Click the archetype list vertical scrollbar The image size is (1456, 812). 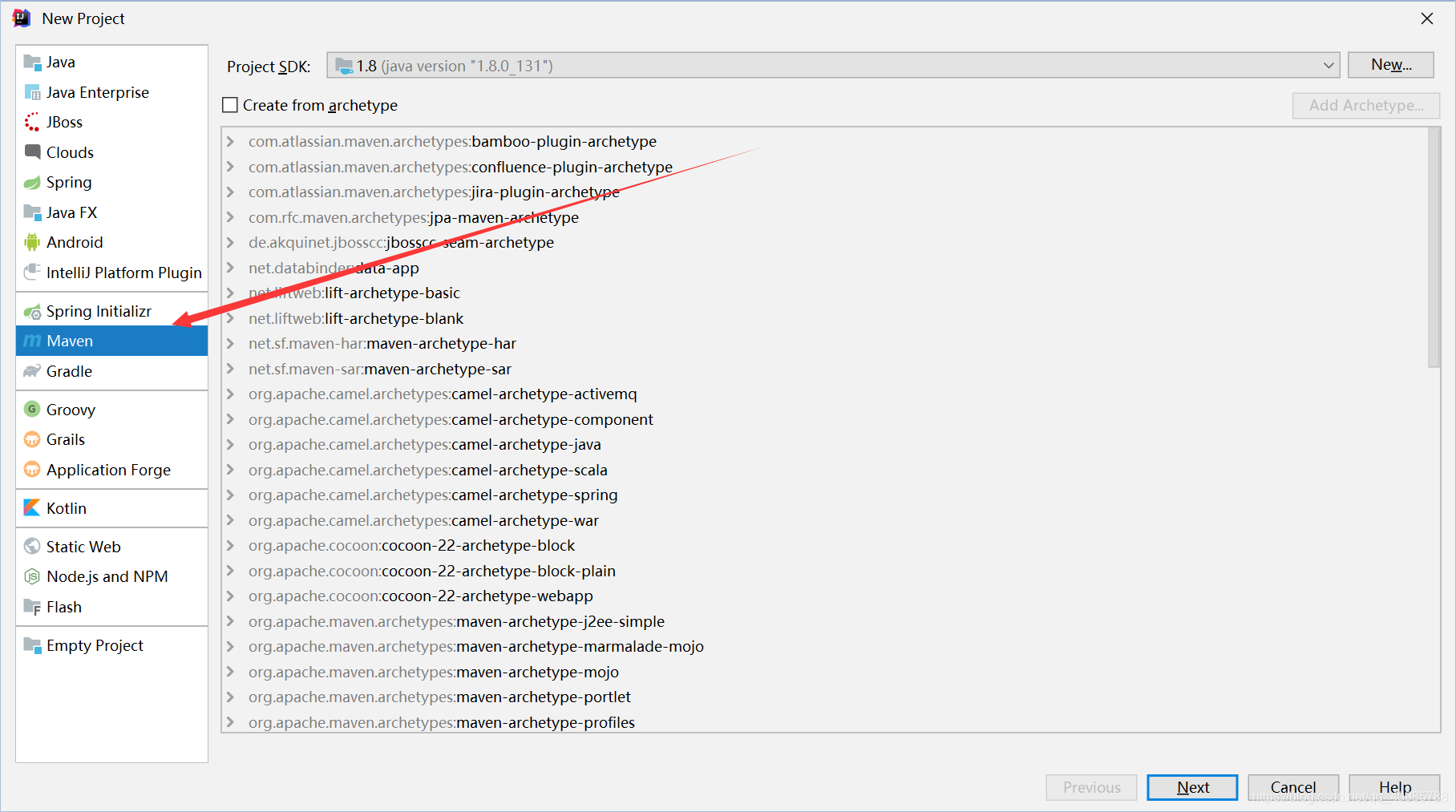tap(1434, 248)
